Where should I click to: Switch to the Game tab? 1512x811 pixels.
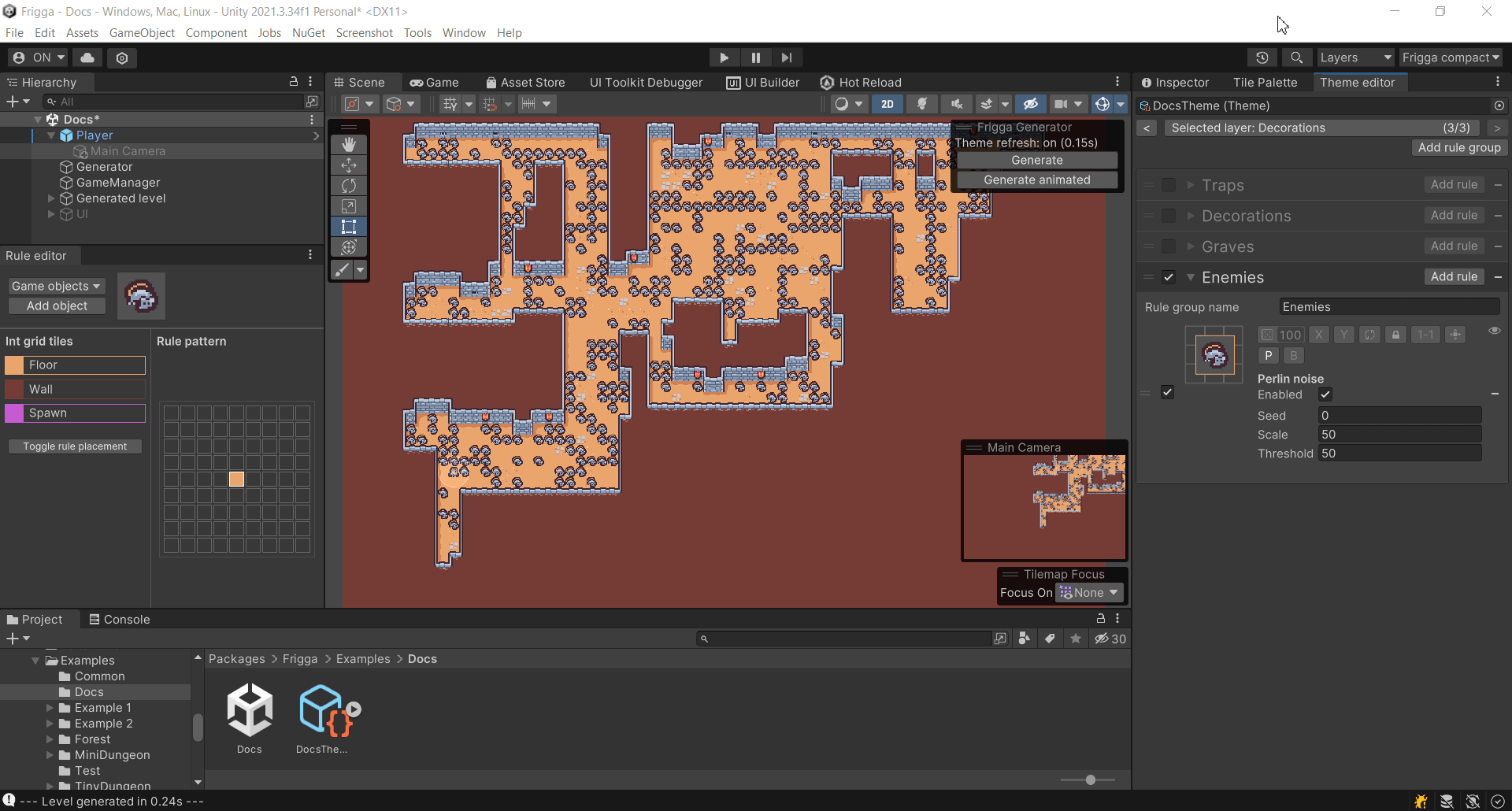click(x=434, y=82)
